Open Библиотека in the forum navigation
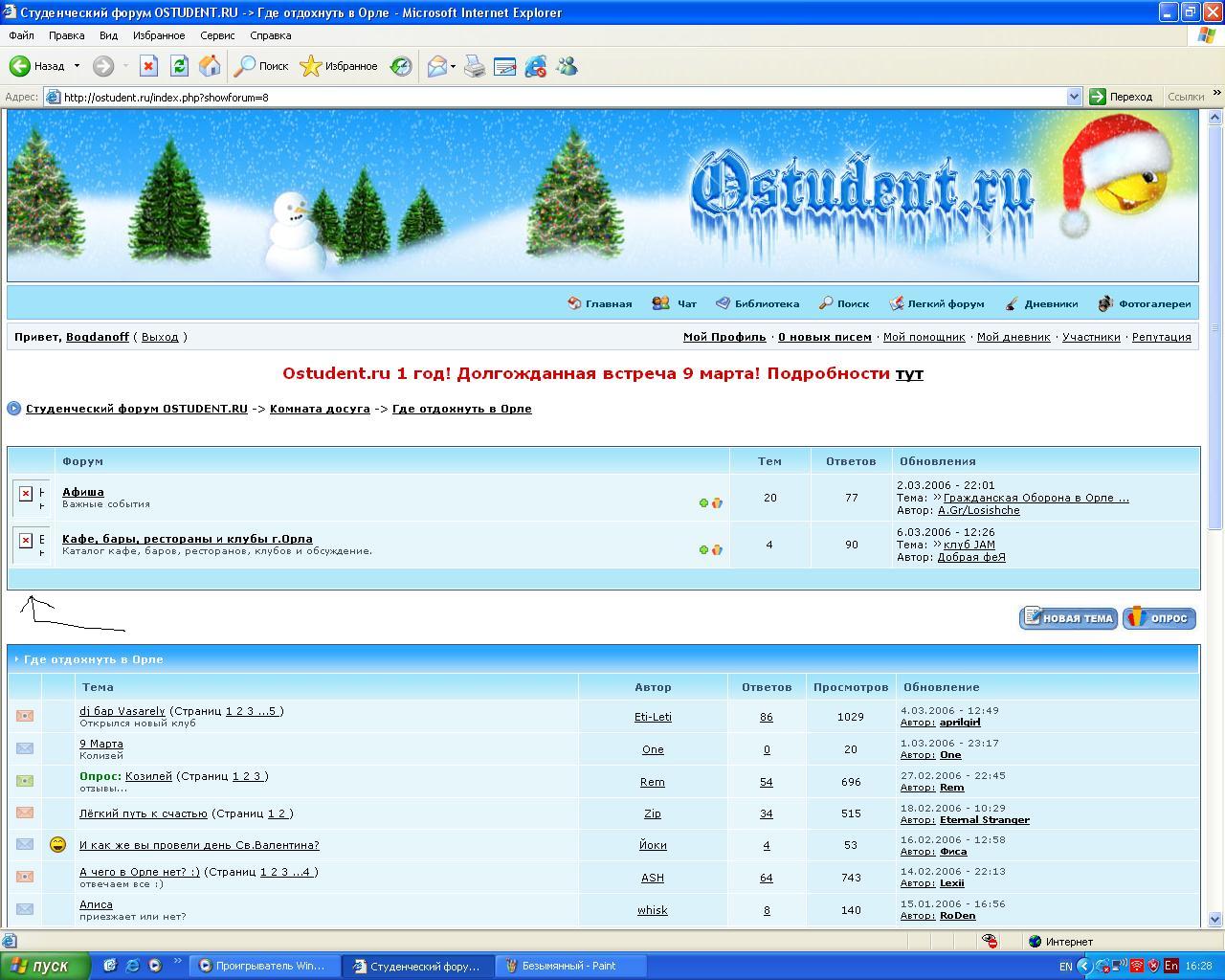Image resolution: width=1225 pixels, height=980 pixels. coord(757,303)
